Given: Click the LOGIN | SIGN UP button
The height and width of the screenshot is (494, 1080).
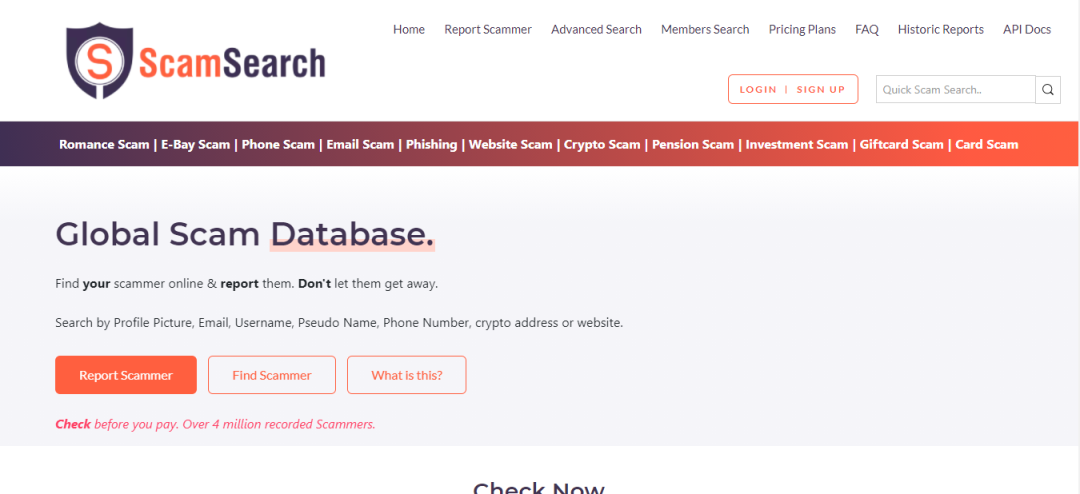Looking at the screenshot, I should click(x=793, y=90).
